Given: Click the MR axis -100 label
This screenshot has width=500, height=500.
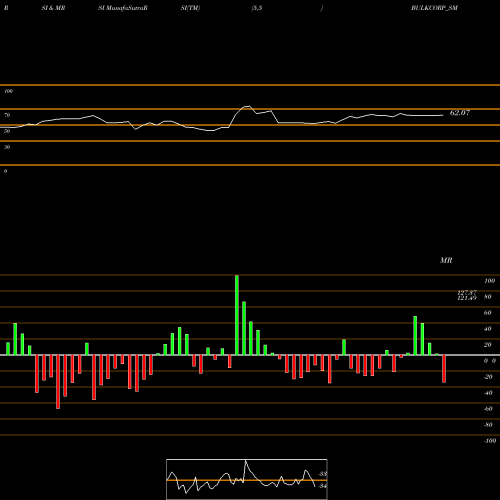Looking at the screenshot, I should (489, 441).
